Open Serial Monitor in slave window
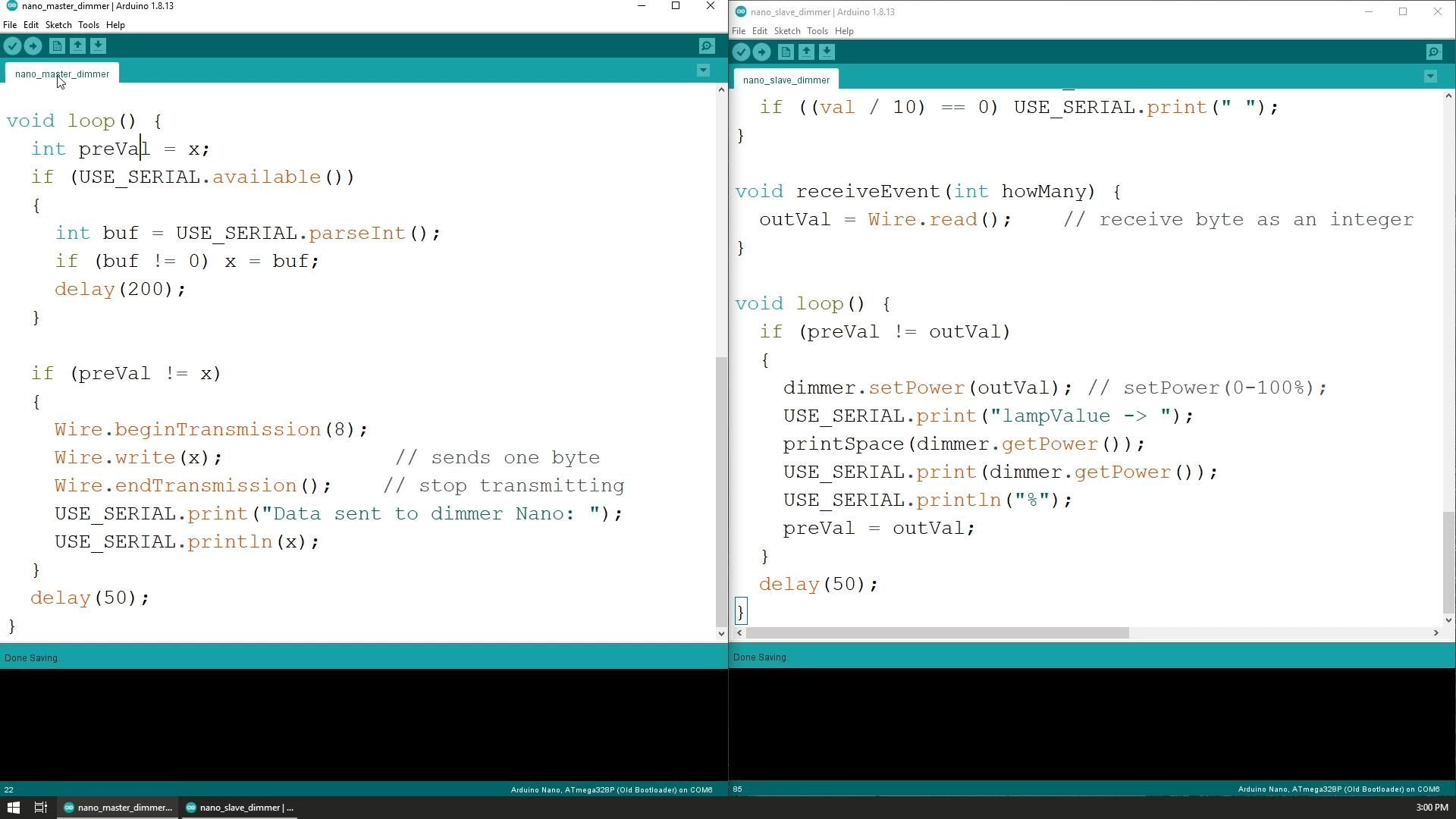The height and width of the screenshot is (819, 1456). pos(1434,51)
